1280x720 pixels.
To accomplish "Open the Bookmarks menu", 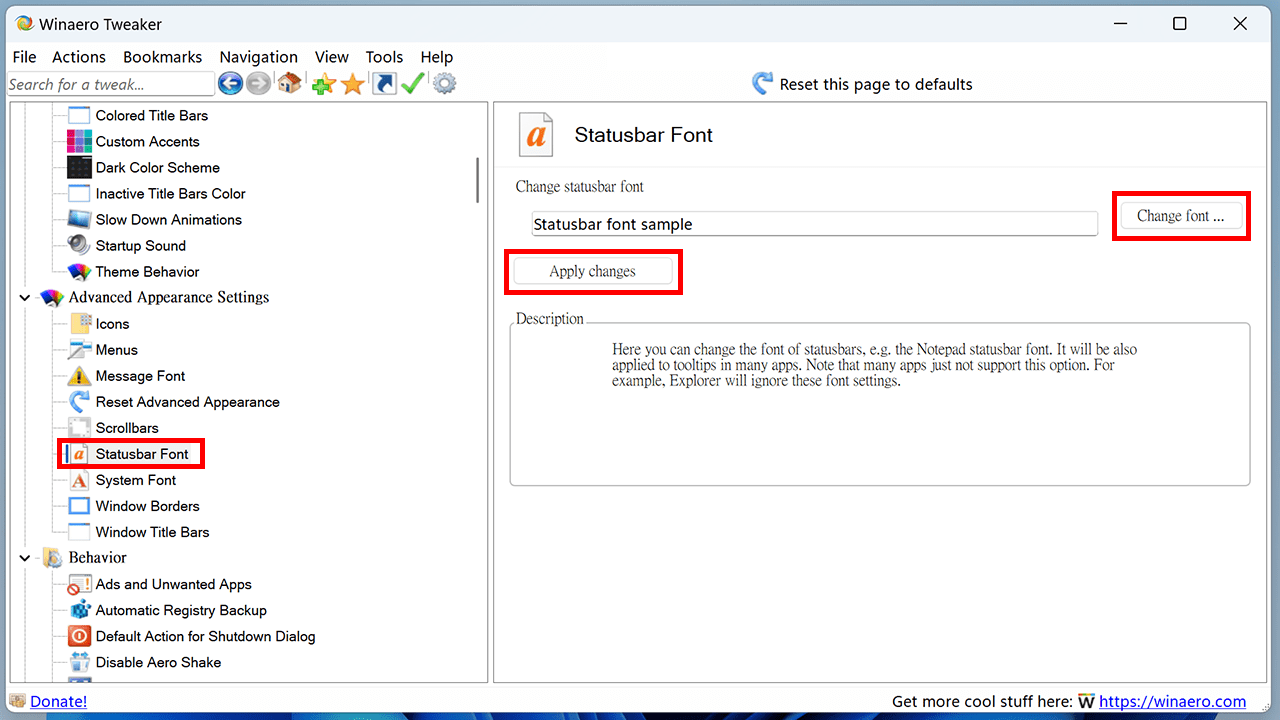I will (162, 57).
